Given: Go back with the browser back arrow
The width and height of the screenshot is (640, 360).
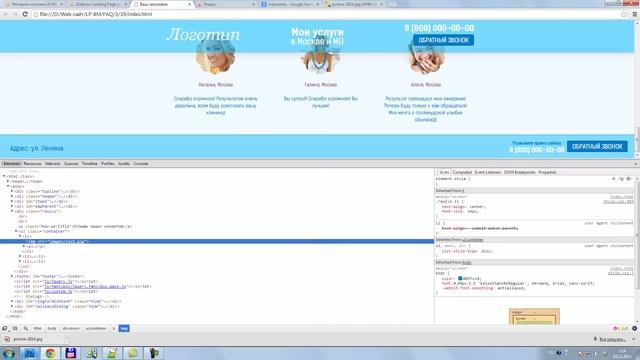Looking at the screenshot, I should tap(5, 14).
